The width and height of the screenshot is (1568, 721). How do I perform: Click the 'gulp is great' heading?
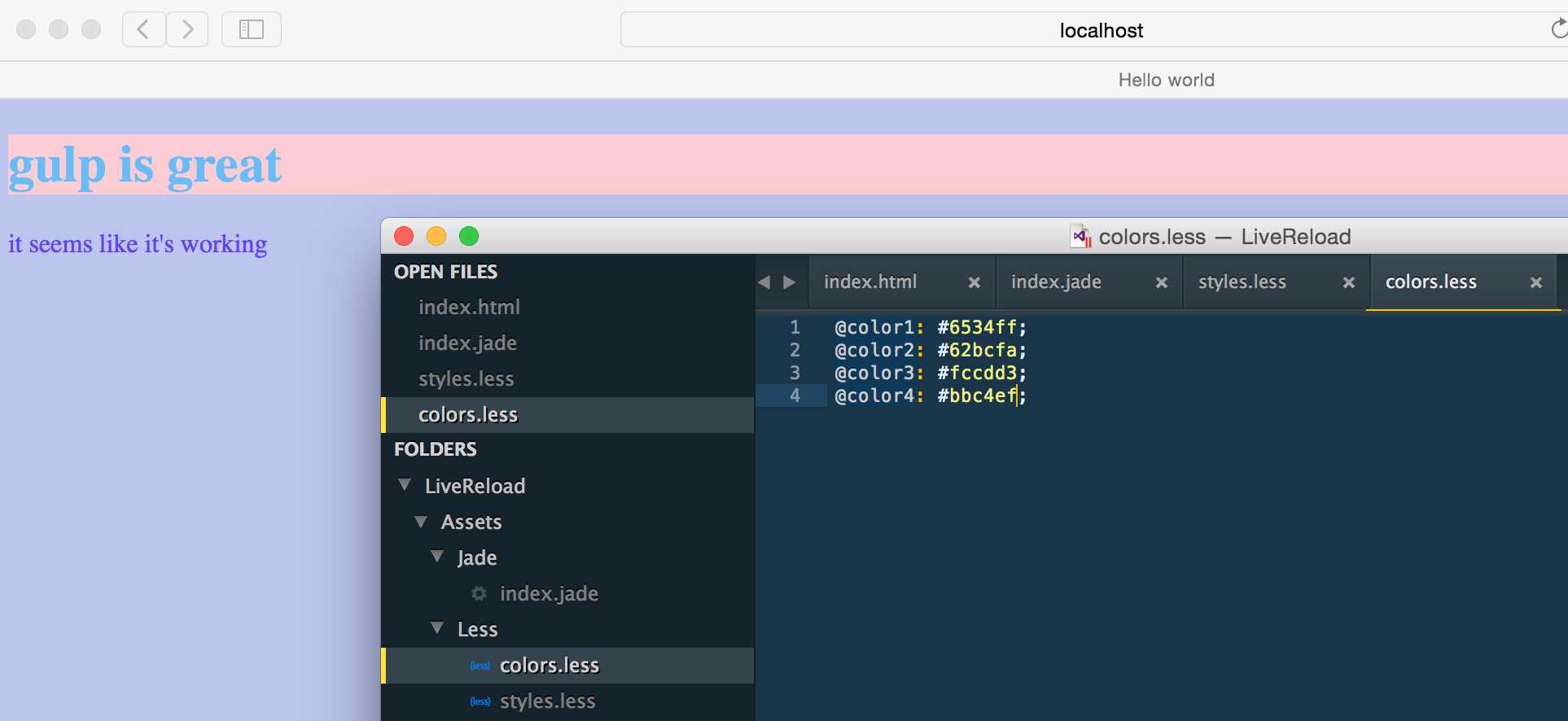pos(145,165)
